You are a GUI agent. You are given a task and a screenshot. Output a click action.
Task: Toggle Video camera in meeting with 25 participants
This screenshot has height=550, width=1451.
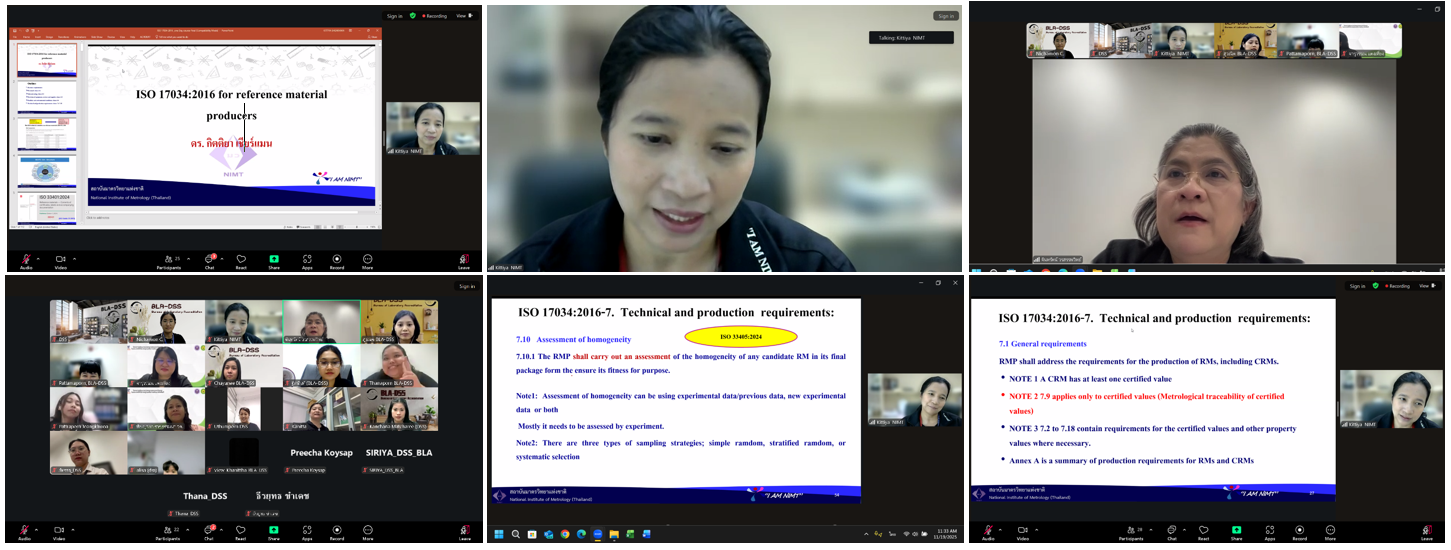(60, 258)
